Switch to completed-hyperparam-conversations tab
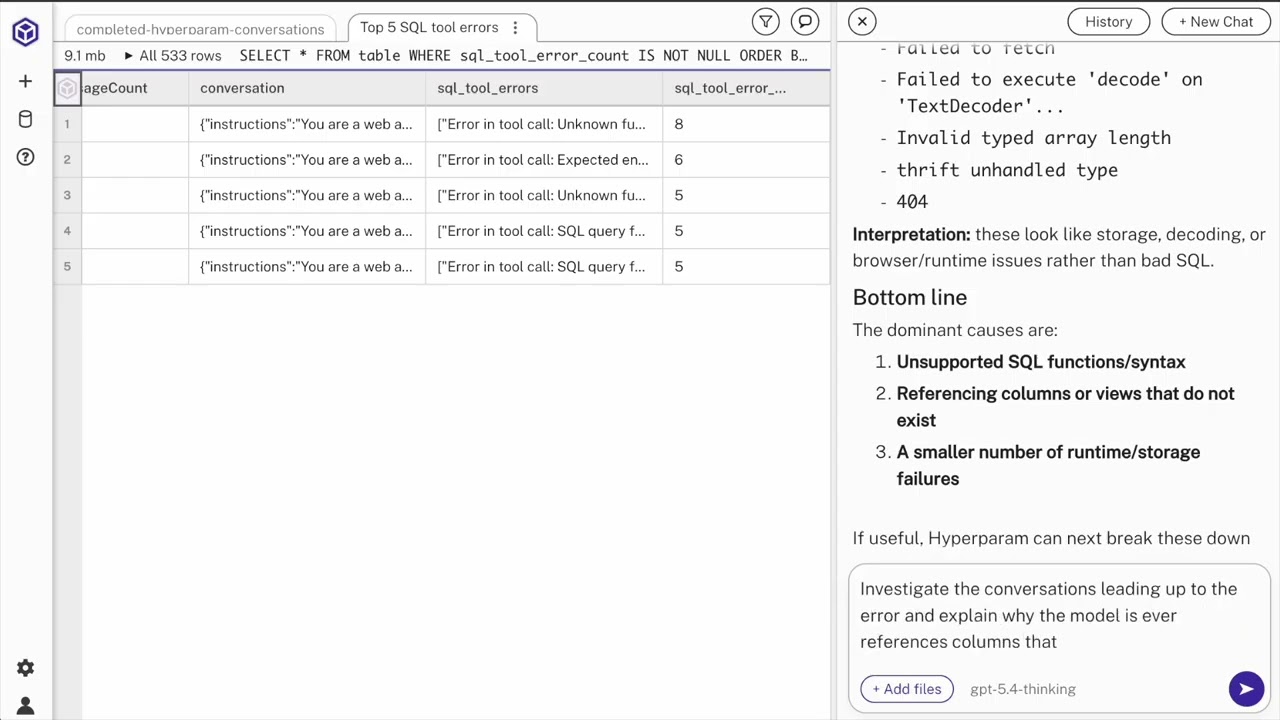 [200, 29]
